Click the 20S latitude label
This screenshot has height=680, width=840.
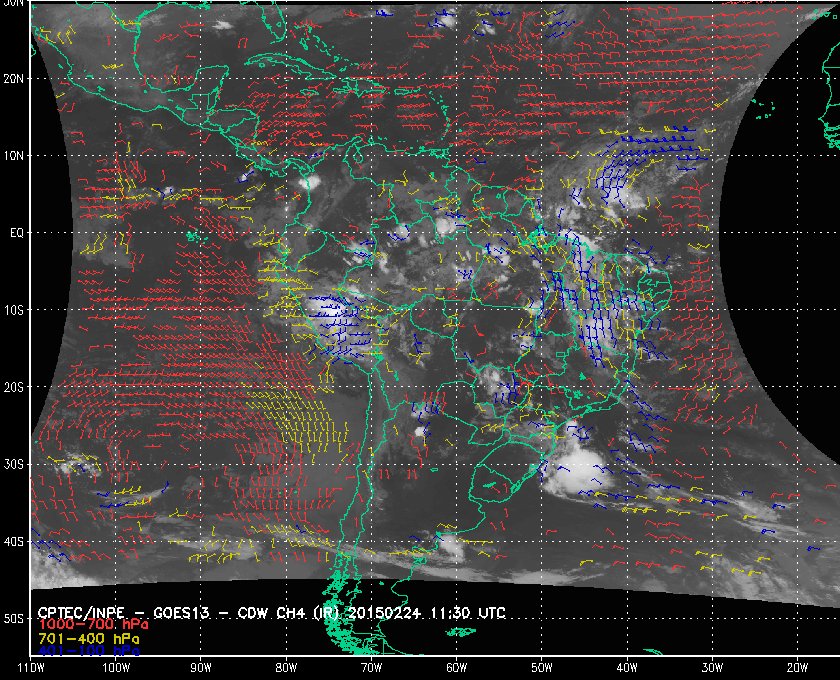(13, 387)
